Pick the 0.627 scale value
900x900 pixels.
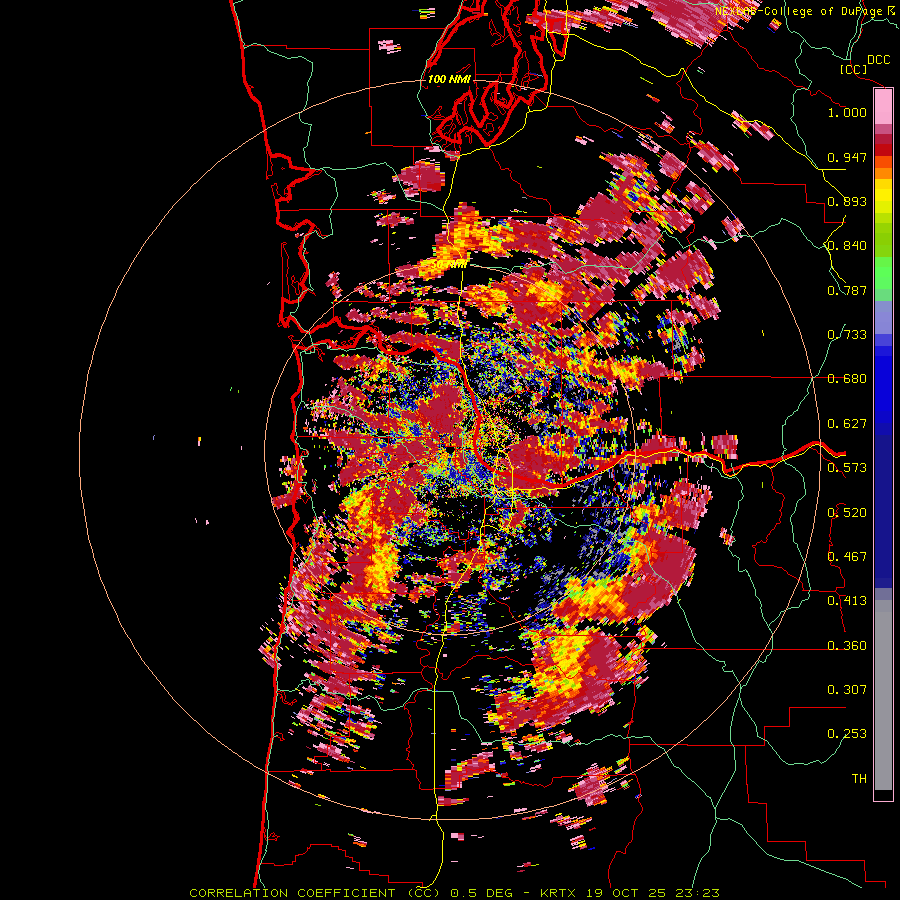point(847,424)
